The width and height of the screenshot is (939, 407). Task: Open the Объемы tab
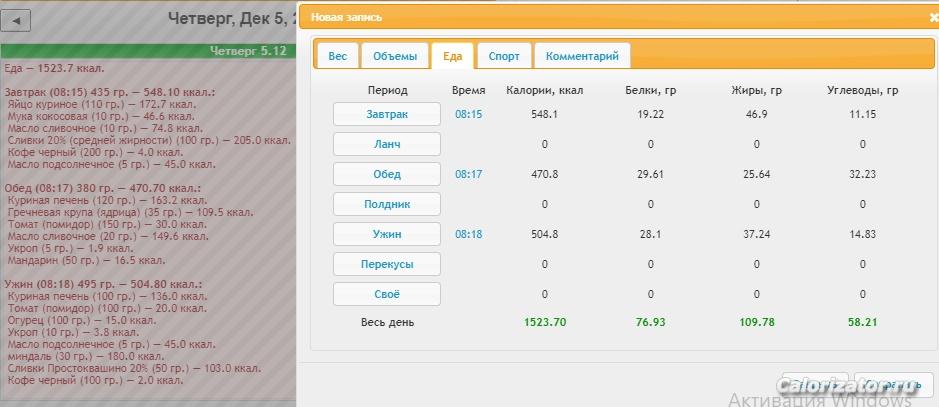(394, 56)
